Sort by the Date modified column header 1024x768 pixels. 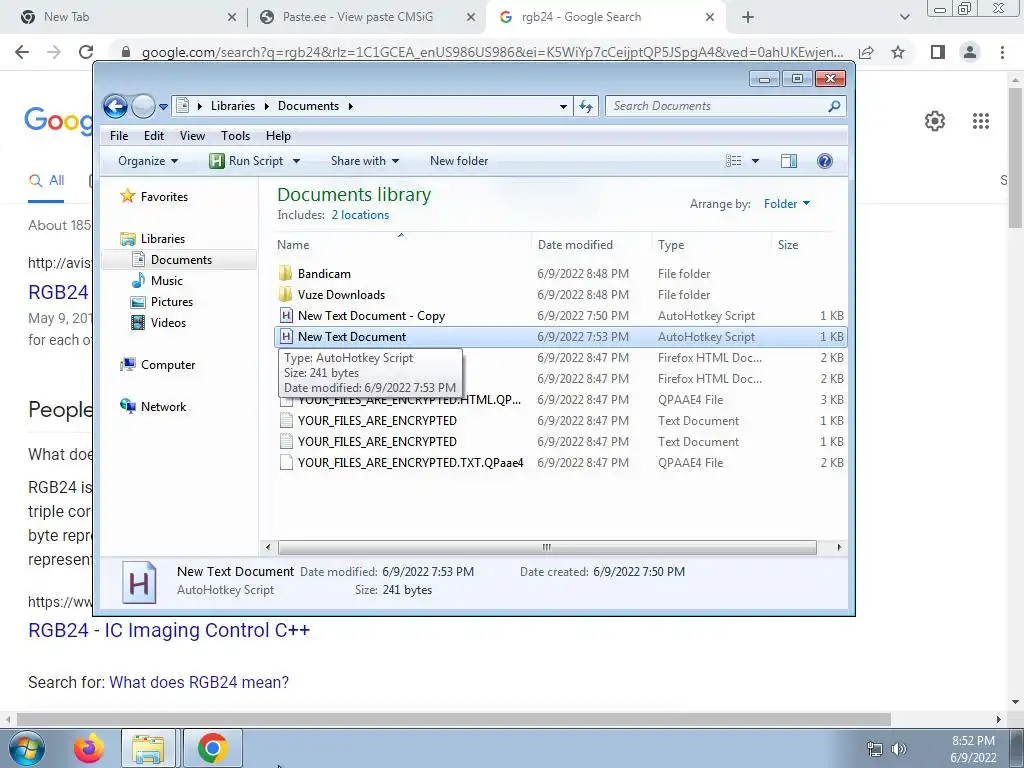point(575,245)
